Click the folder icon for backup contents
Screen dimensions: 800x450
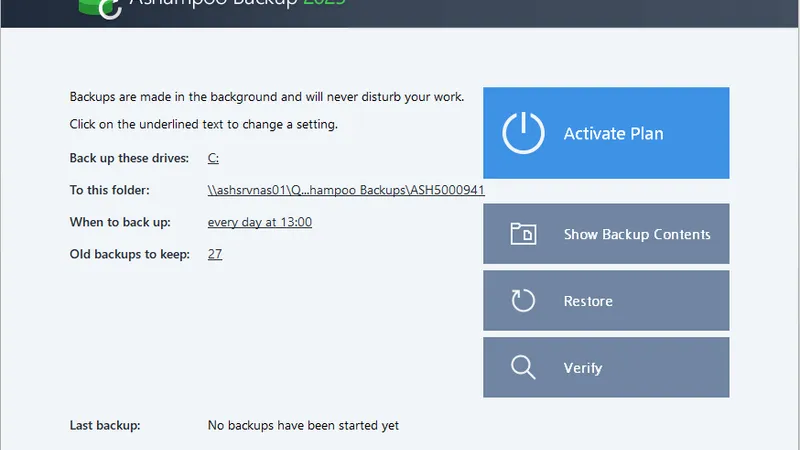tap(523, 234)
